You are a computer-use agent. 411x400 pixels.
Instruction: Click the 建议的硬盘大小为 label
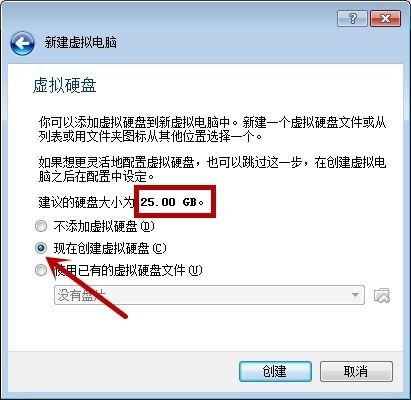[86, 202]
